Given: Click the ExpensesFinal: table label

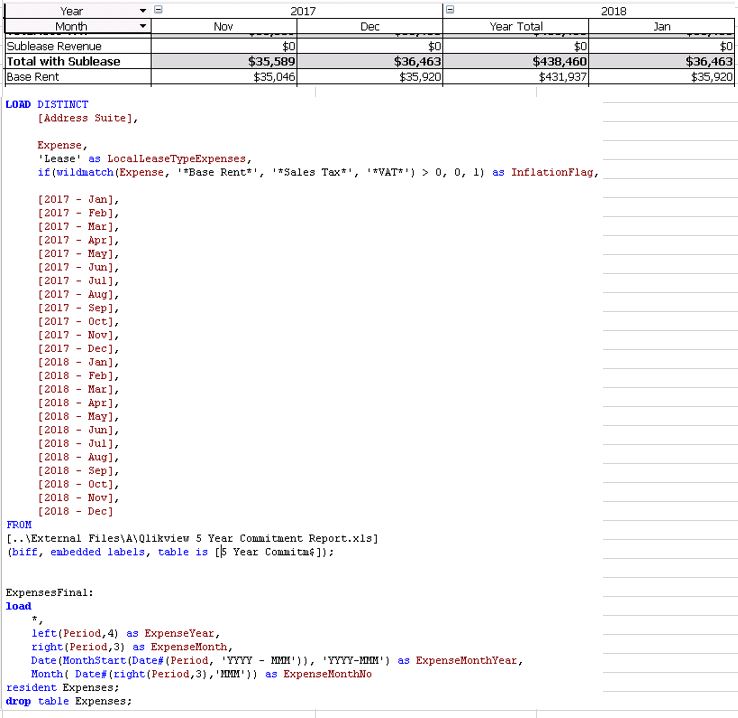Looking at the screenshot, I should tap(49, 592).
